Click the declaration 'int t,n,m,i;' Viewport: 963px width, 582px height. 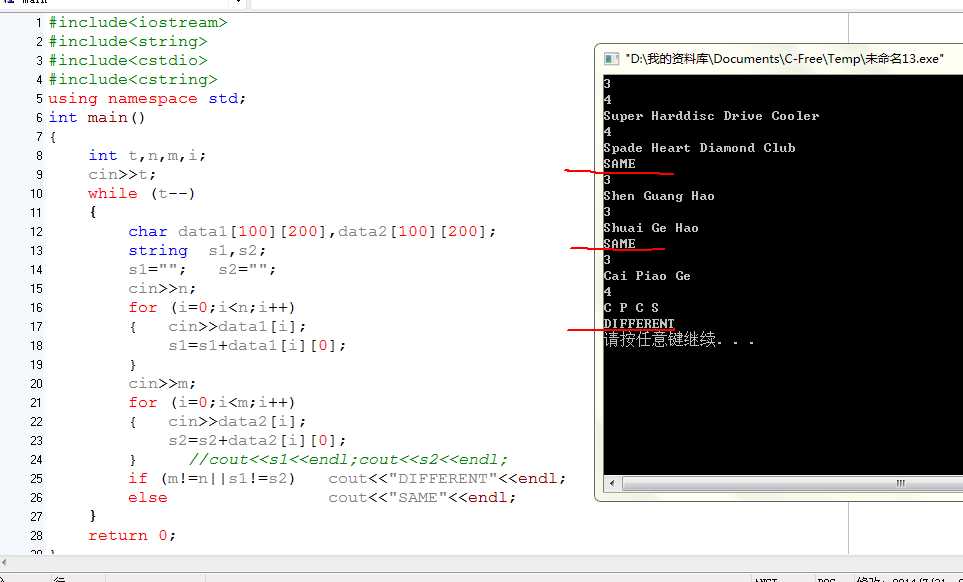[x=147, y=156]
